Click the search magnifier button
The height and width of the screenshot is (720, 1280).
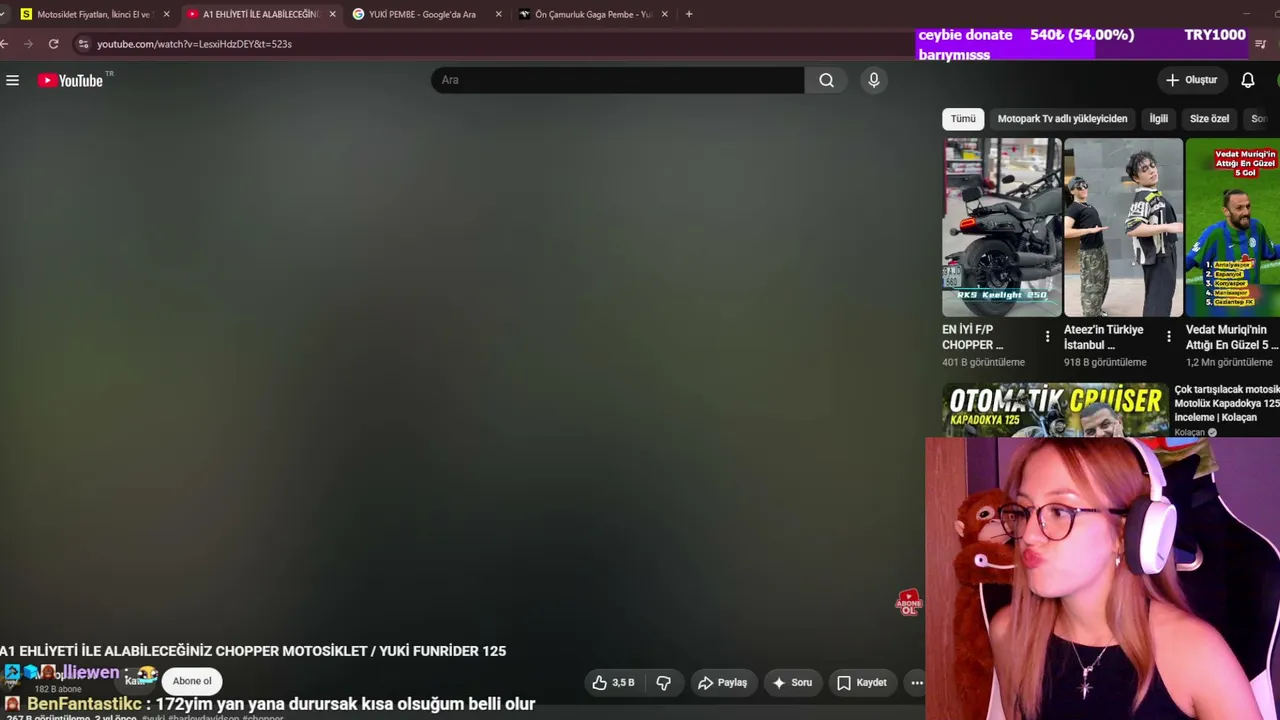[826, 80]
